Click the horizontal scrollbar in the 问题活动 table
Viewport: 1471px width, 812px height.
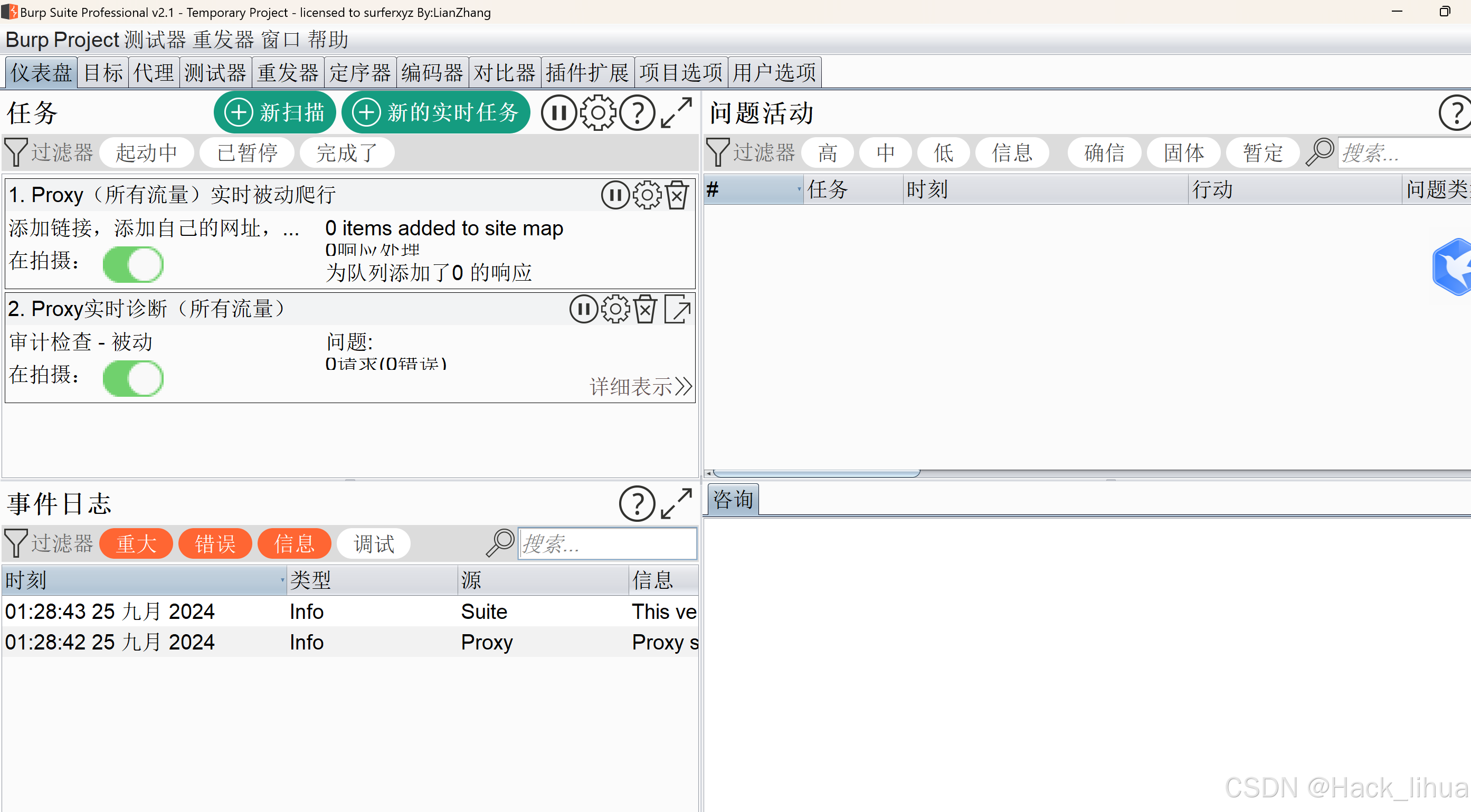click(x=817, y=473)
